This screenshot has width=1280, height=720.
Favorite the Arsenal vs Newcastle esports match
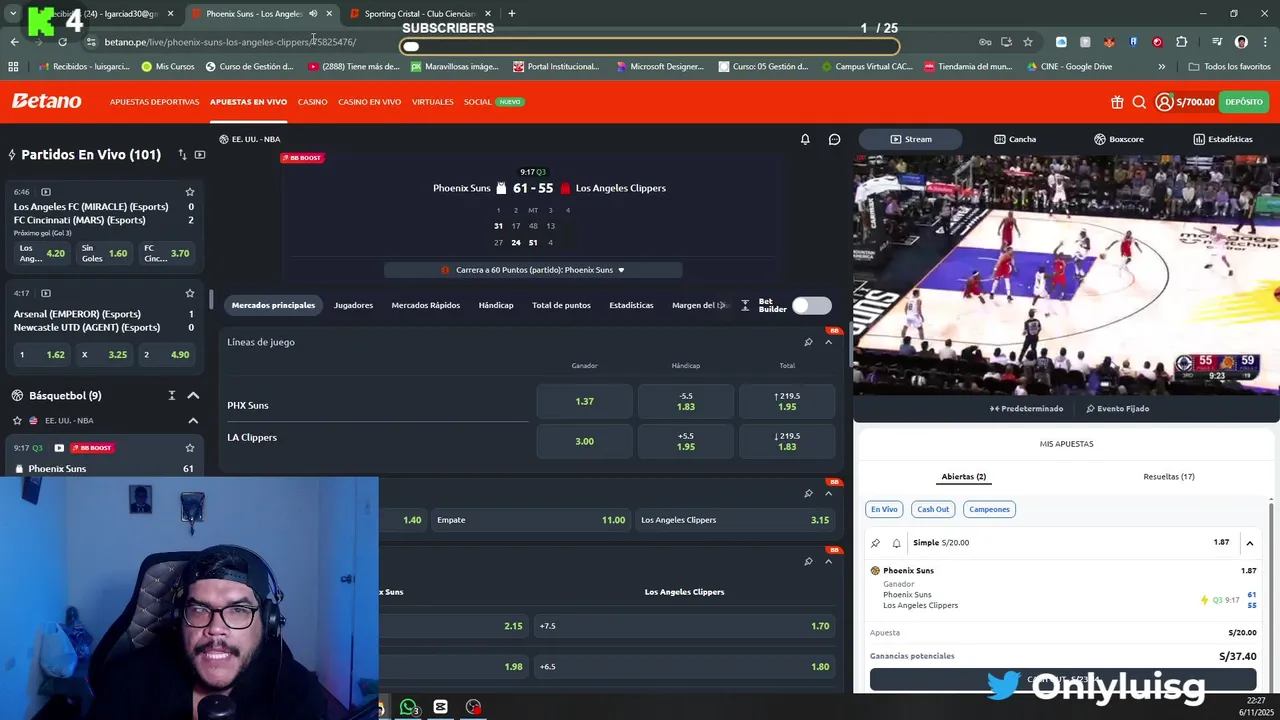coord(190,293)
